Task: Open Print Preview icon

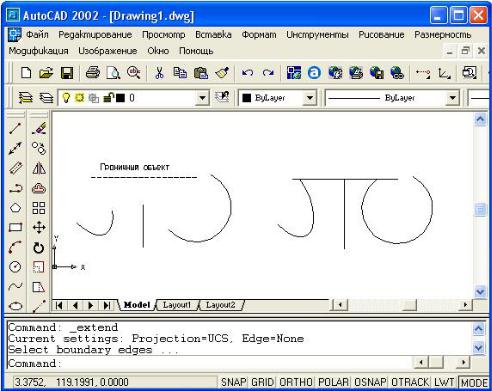Action: click(x=113, y=73)
